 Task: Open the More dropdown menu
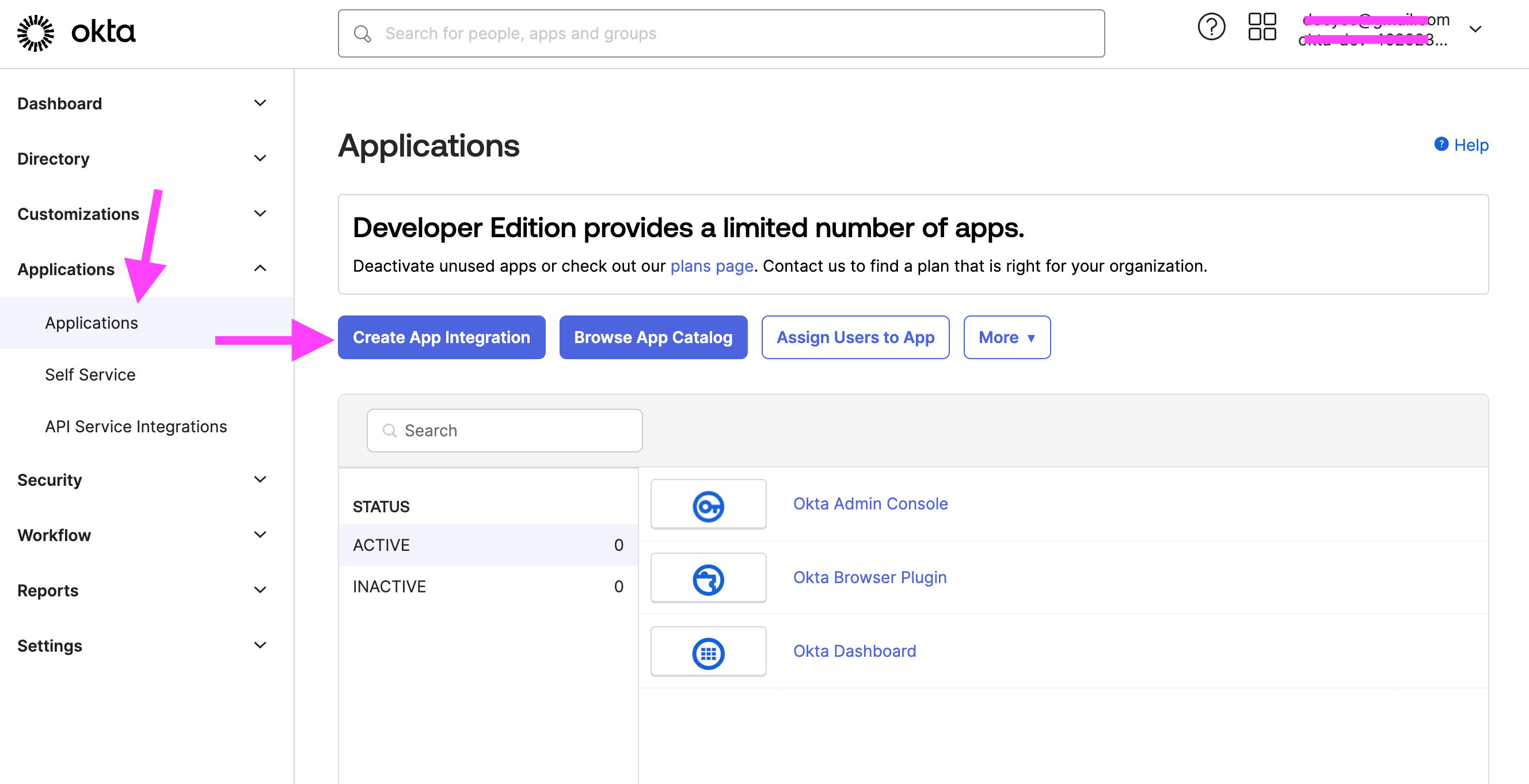coord(1008,337)
